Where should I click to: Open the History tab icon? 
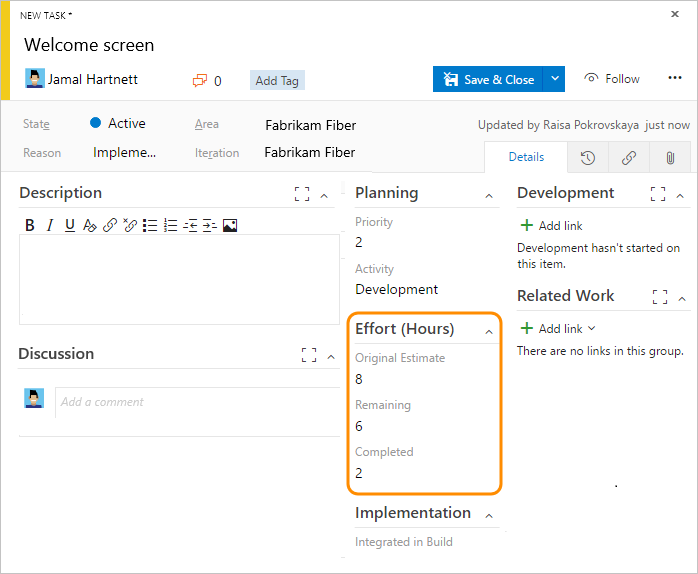coord(588,158)
